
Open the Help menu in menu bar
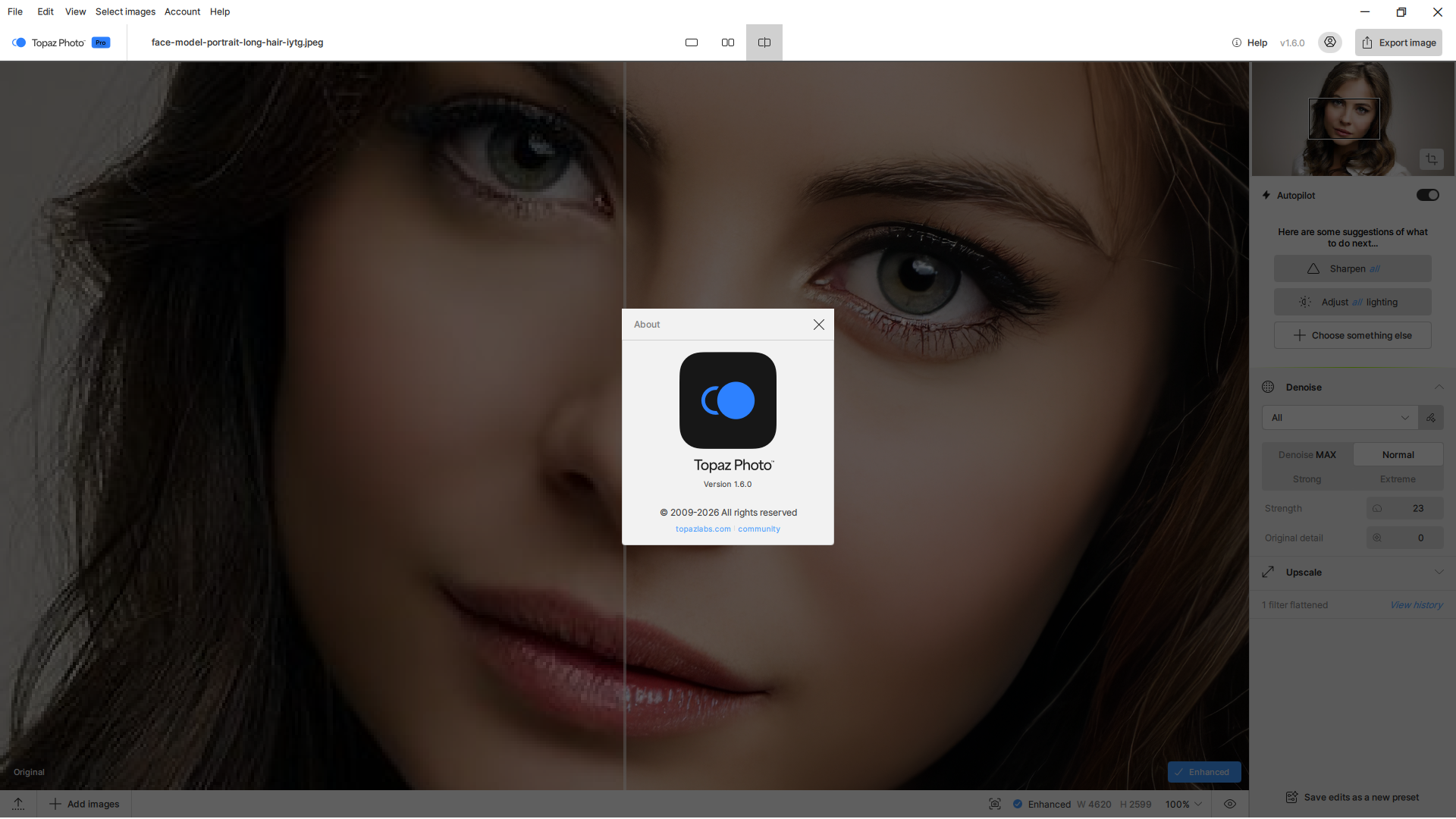220,11
